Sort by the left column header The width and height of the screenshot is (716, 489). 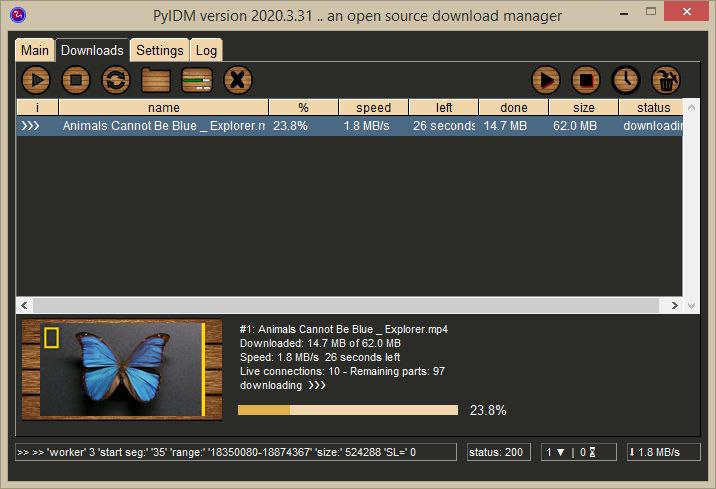(444, 107)
